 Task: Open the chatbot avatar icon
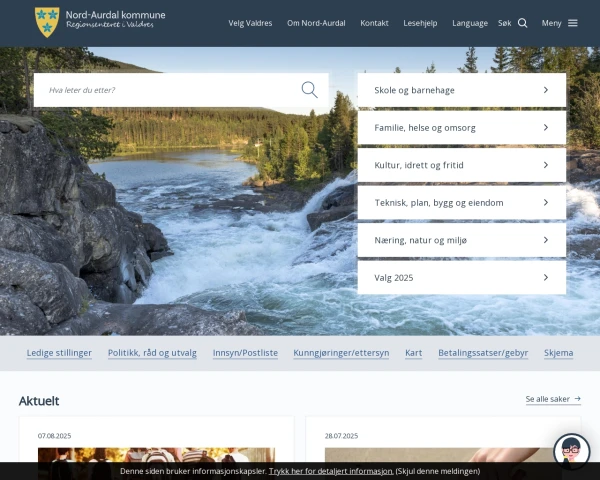pyautogui.click(x=571, y=451)
